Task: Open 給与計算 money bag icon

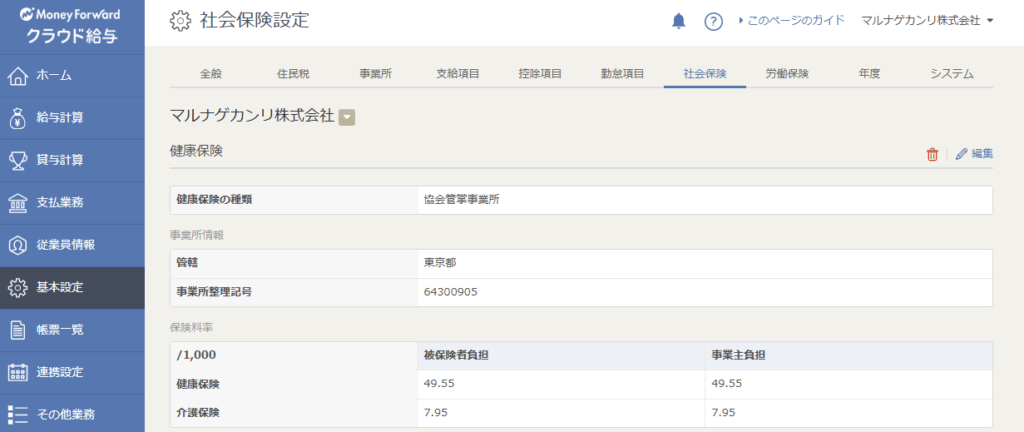Action: 17,118
